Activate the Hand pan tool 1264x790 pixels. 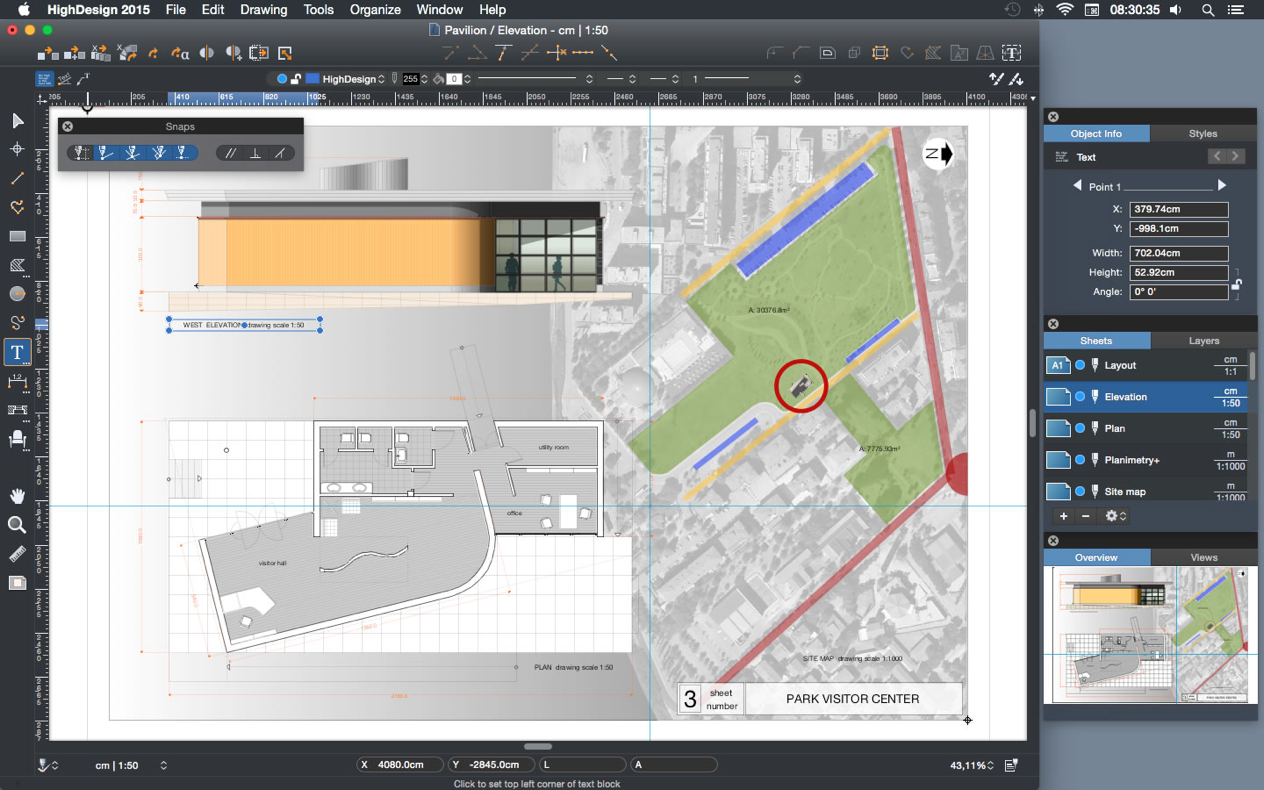coord(17,497)
